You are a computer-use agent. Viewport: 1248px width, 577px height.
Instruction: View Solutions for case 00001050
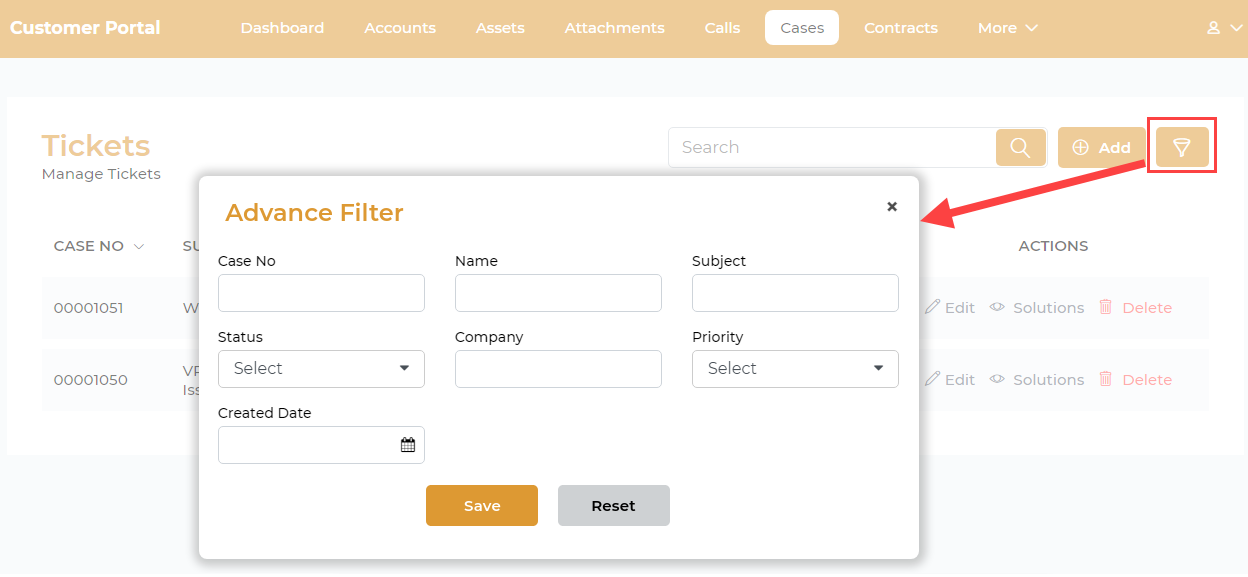[1037, 380]
